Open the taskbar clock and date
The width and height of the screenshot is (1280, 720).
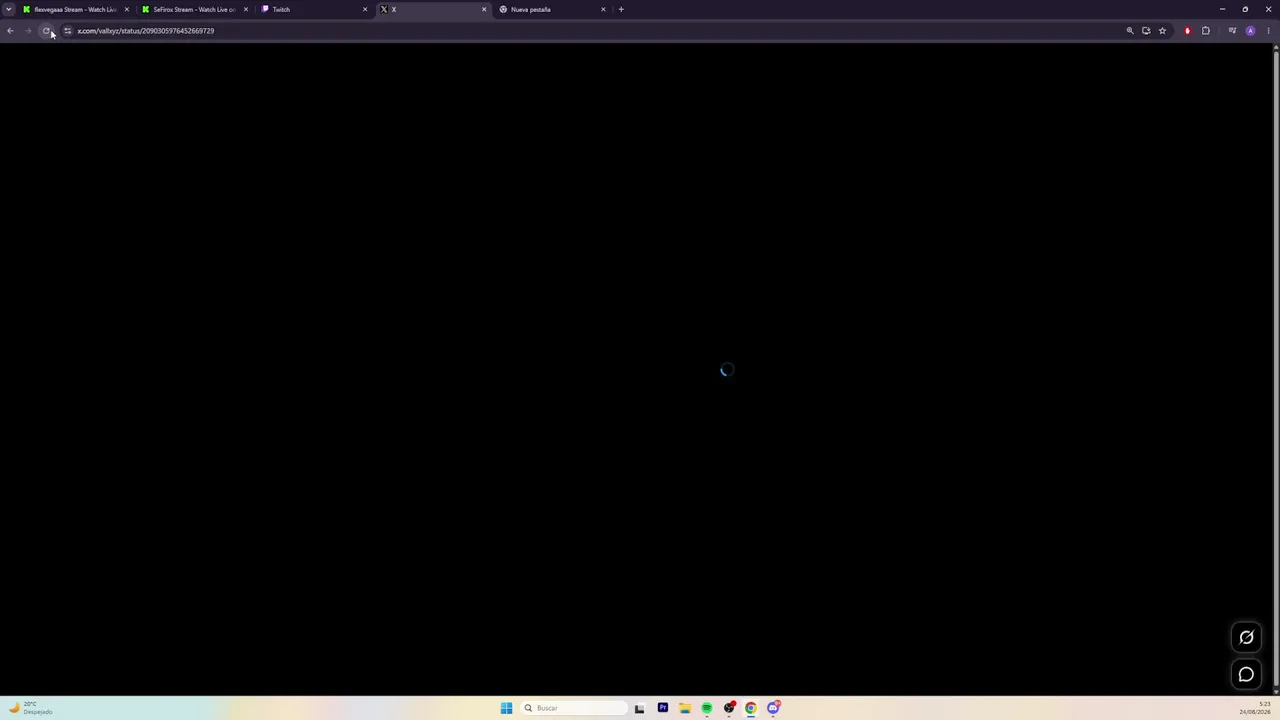pos(1255,708)
